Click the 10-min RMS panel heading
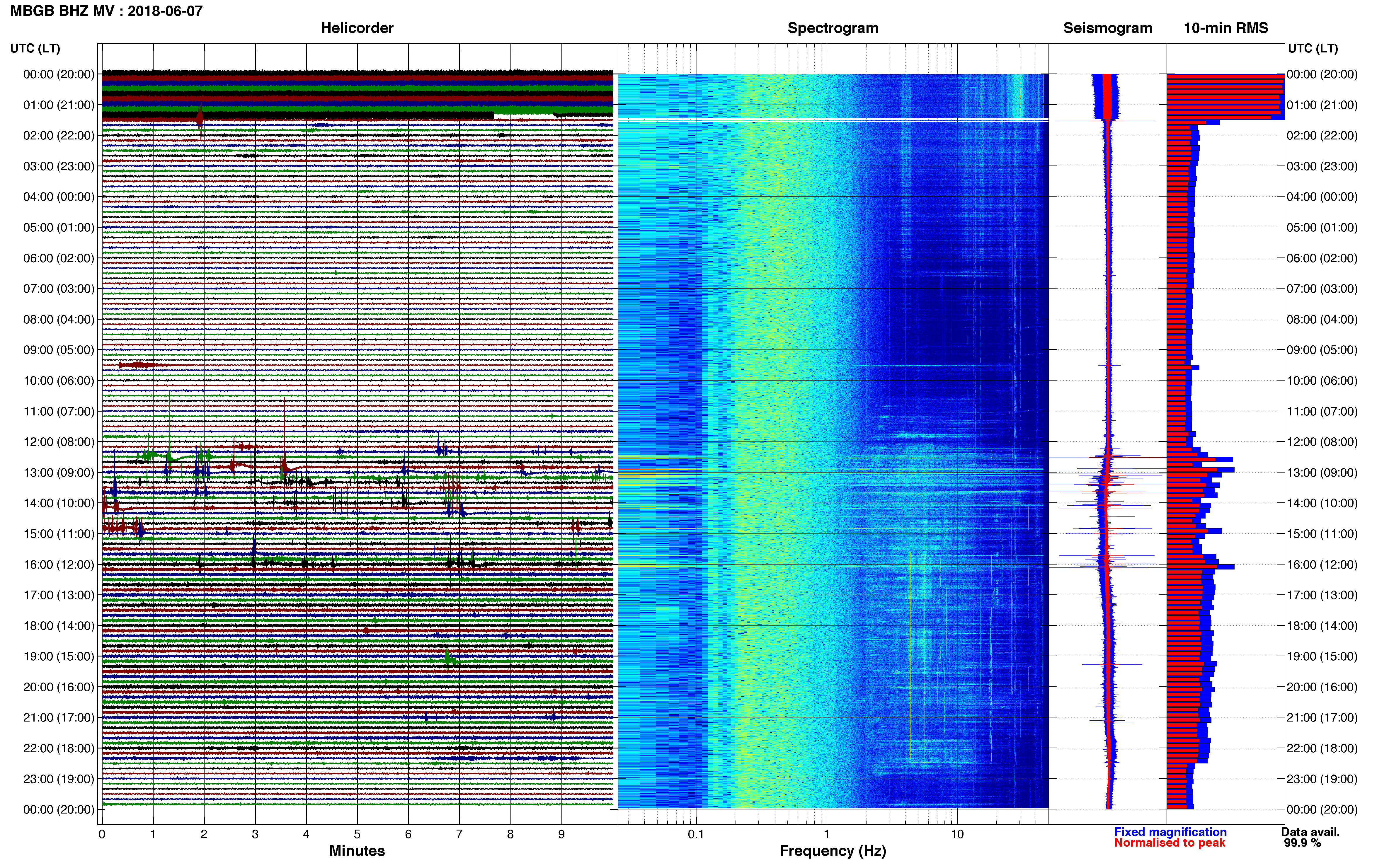 [1226, 28]
